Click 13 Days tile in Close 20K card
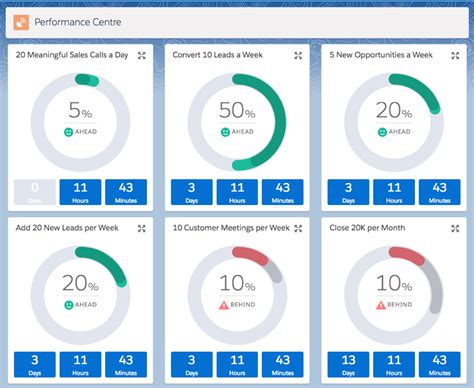Image resolution: width=474 pixels, height=388 pixels. click(348, 365)
